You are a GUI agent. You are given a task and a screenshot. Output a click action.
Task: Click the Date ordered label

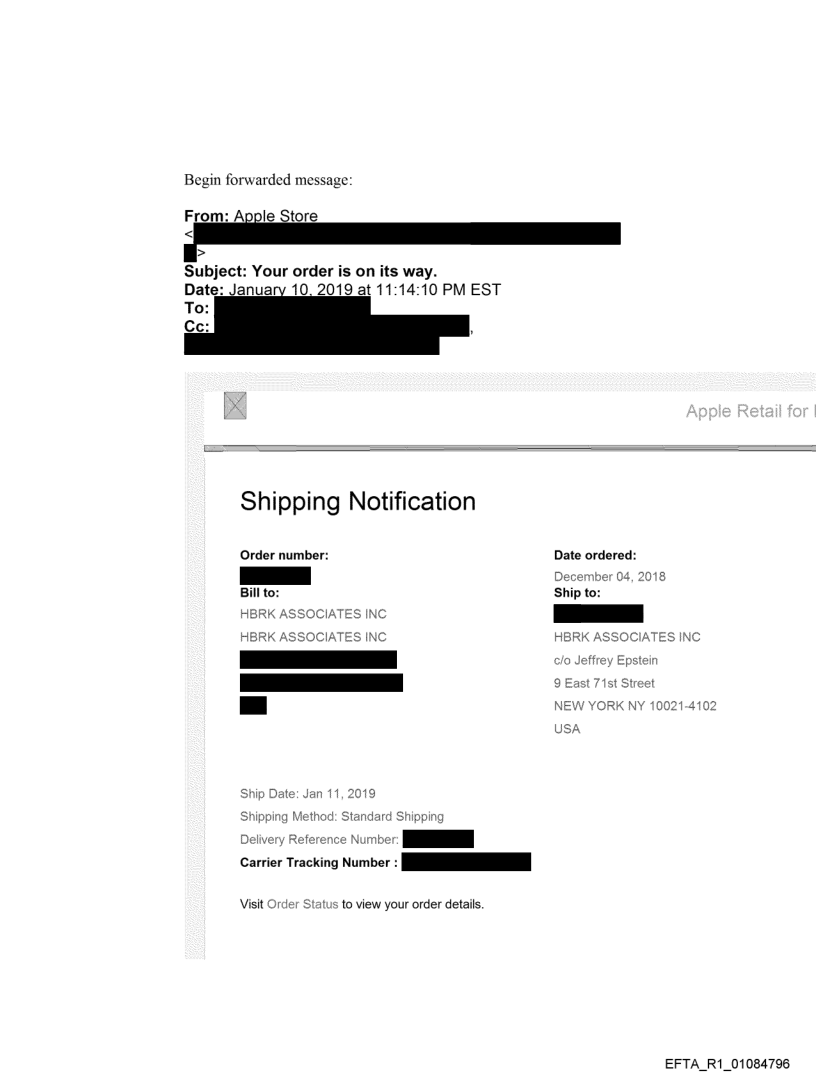click(595, 555)
